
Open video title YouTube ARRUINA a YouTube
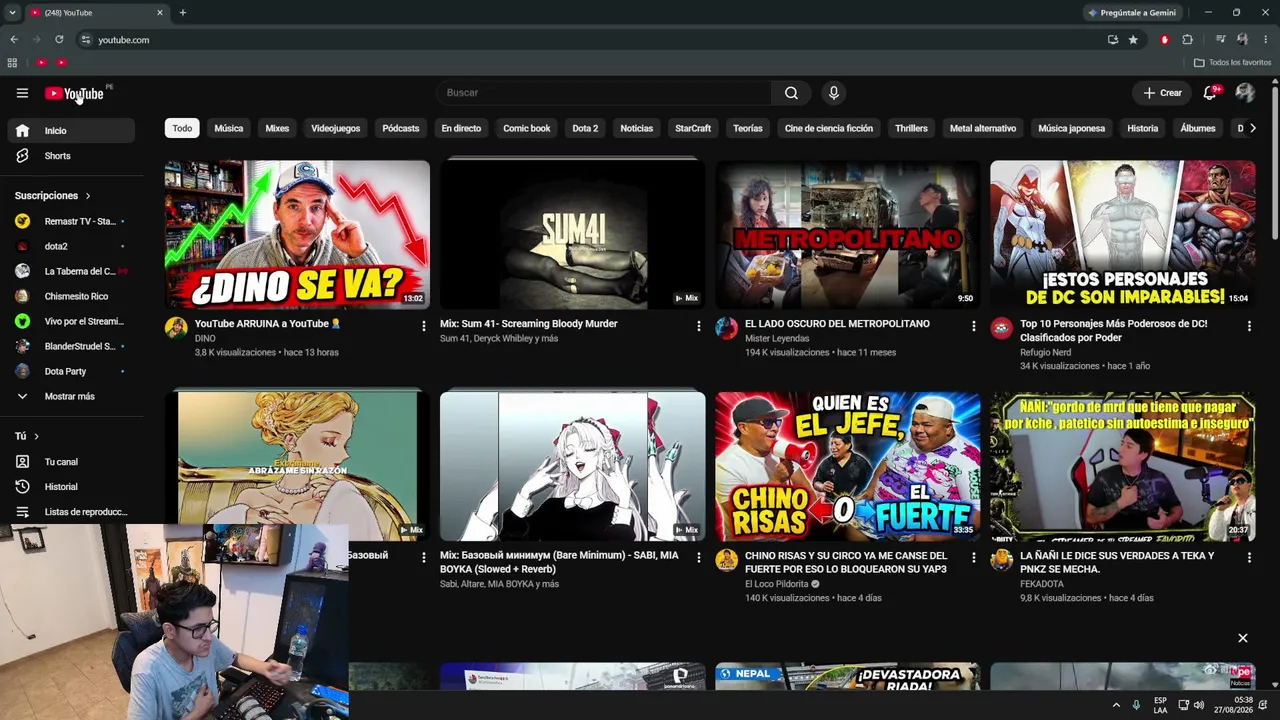268,324
